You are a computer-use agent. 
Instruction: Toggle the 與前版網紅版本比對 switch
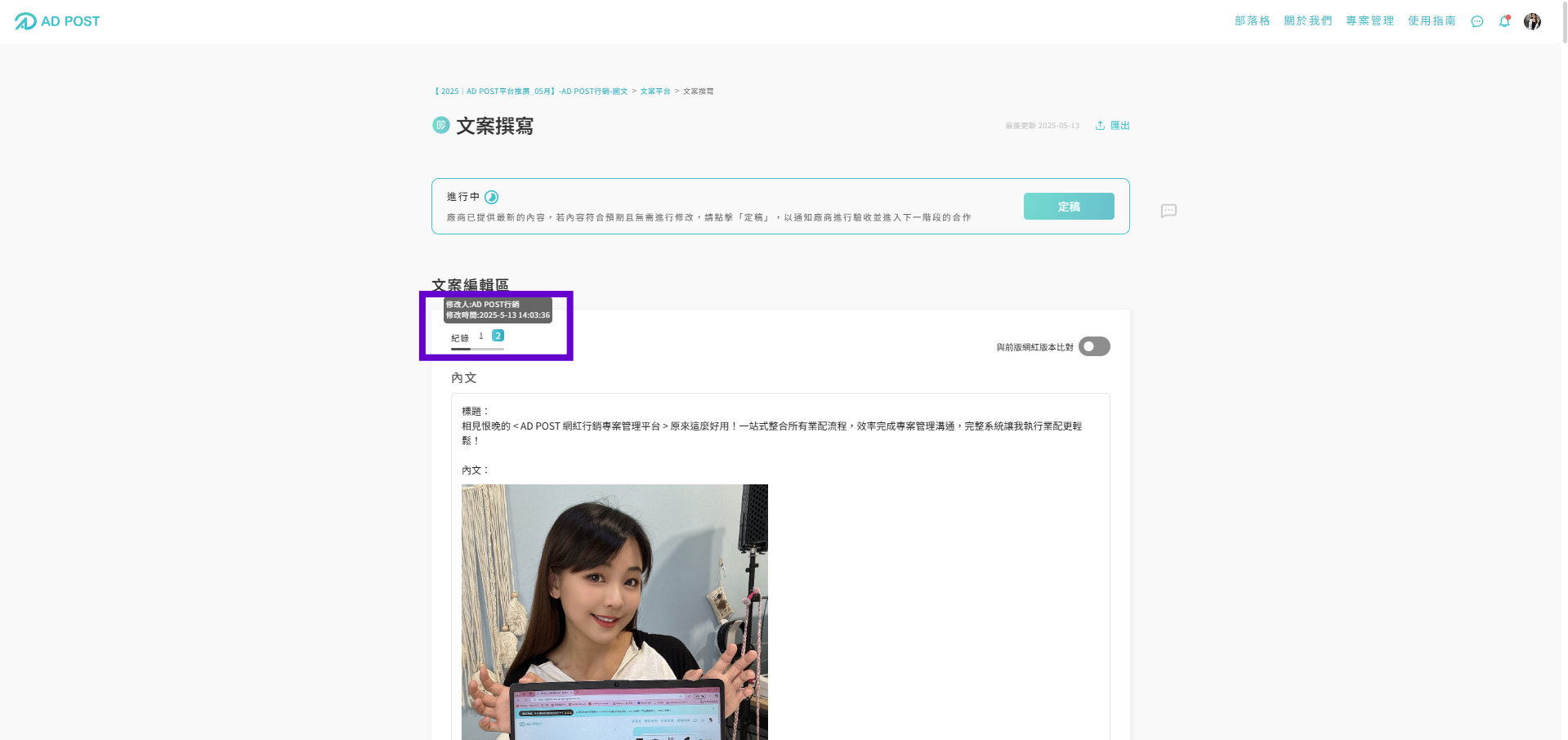[1093, 346]
